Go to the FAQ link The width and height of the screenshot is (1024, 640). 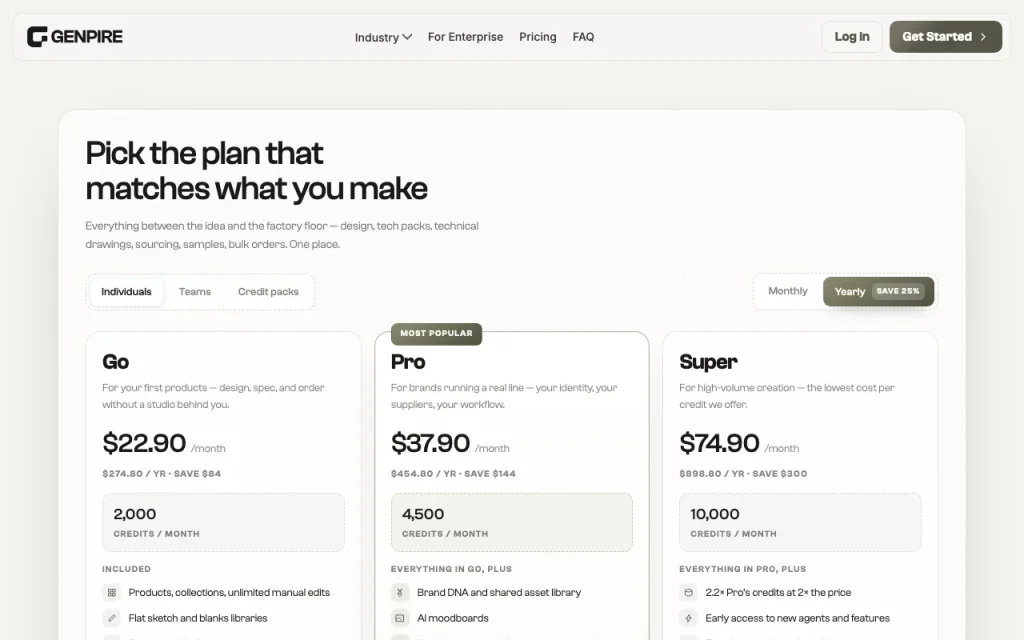[583, 37]
